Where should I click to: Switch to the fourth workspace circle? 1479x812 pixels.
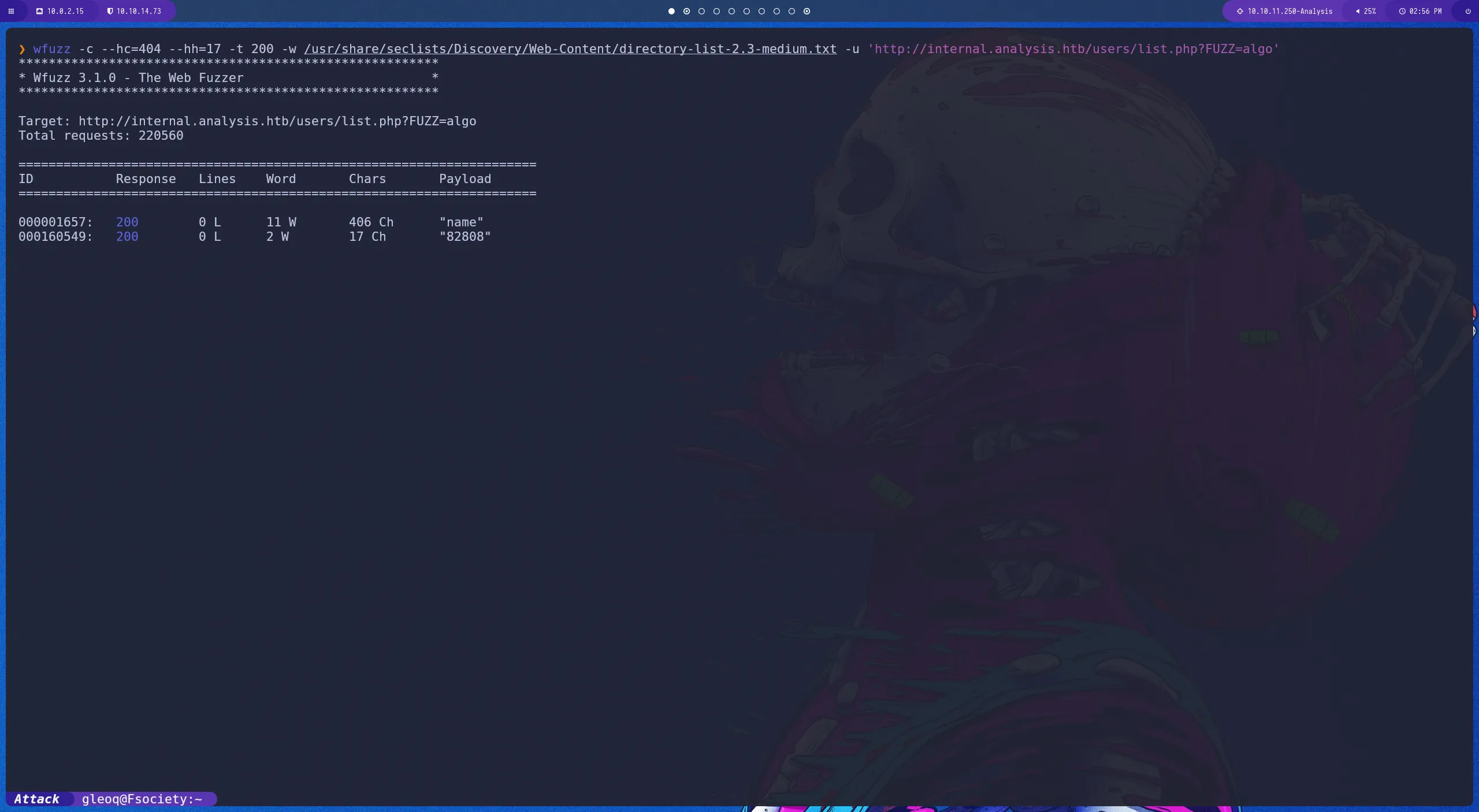[716, 11]
